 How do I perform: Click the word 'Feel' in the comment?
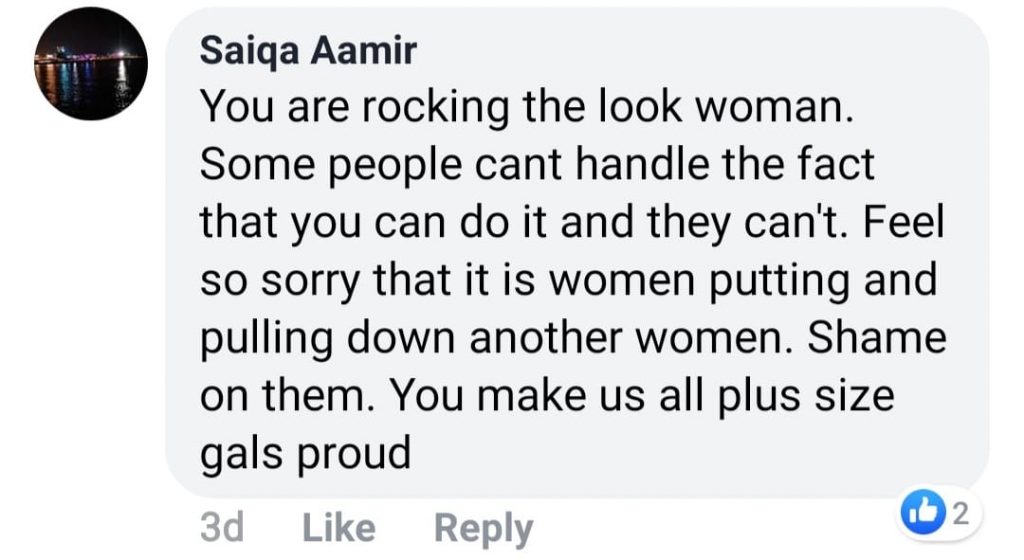904,221
